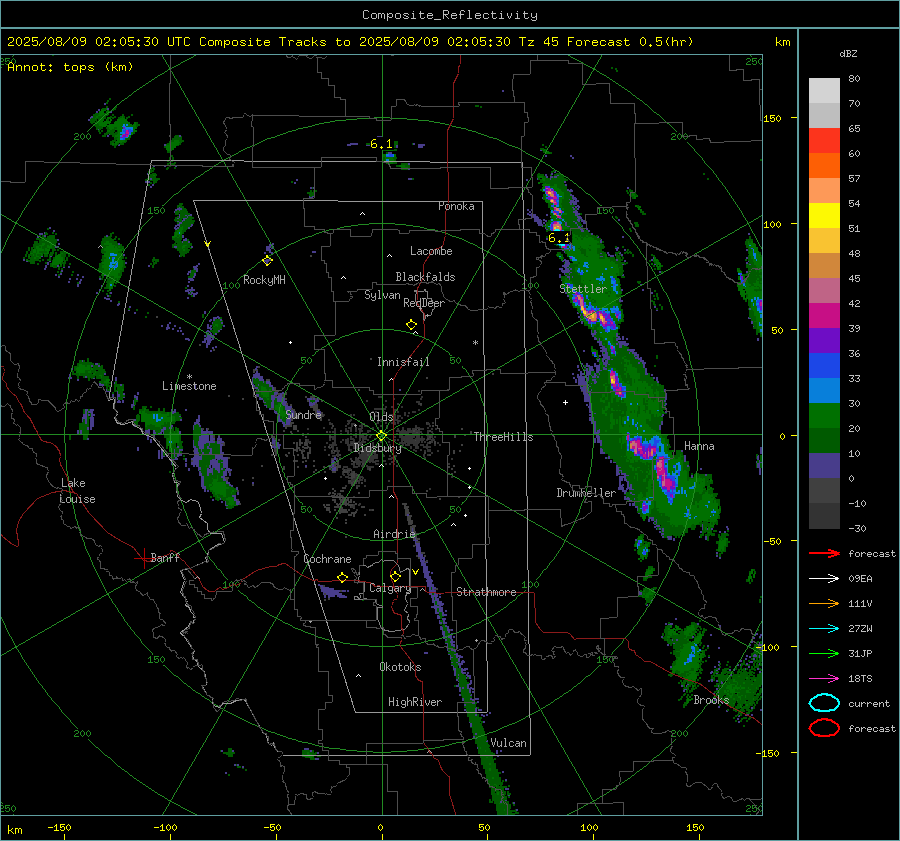Select the purple swatch between 39 and 36

click(824, 340)
